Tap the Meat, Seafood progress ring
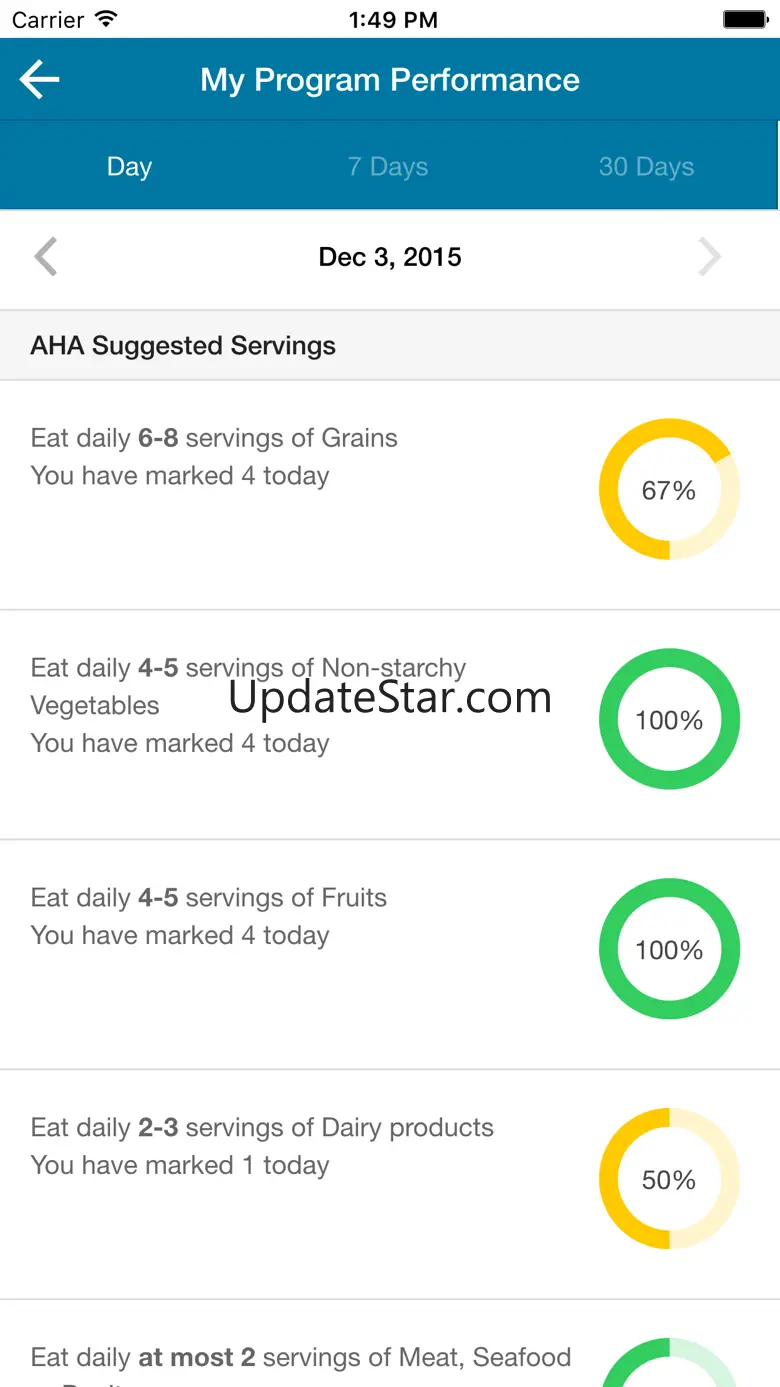 point(669,1365)
